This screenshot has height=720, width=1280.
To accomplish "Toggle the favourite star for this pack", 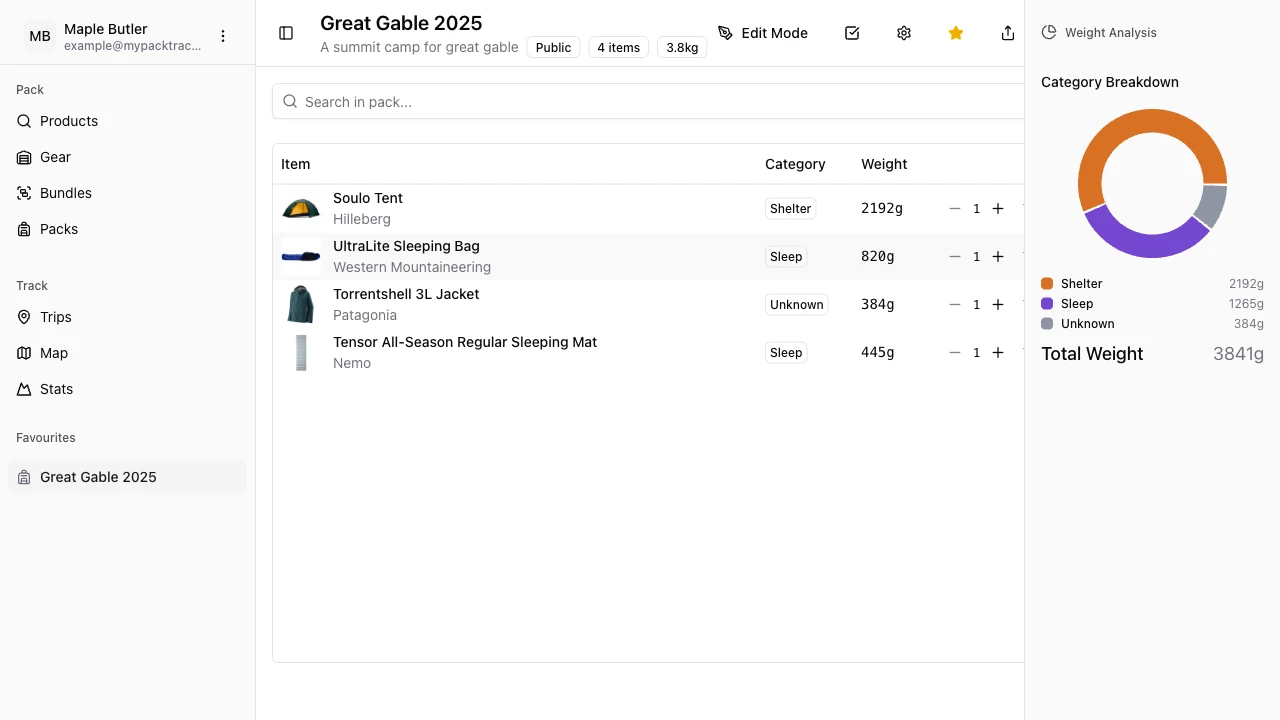I will pos(956,33).
